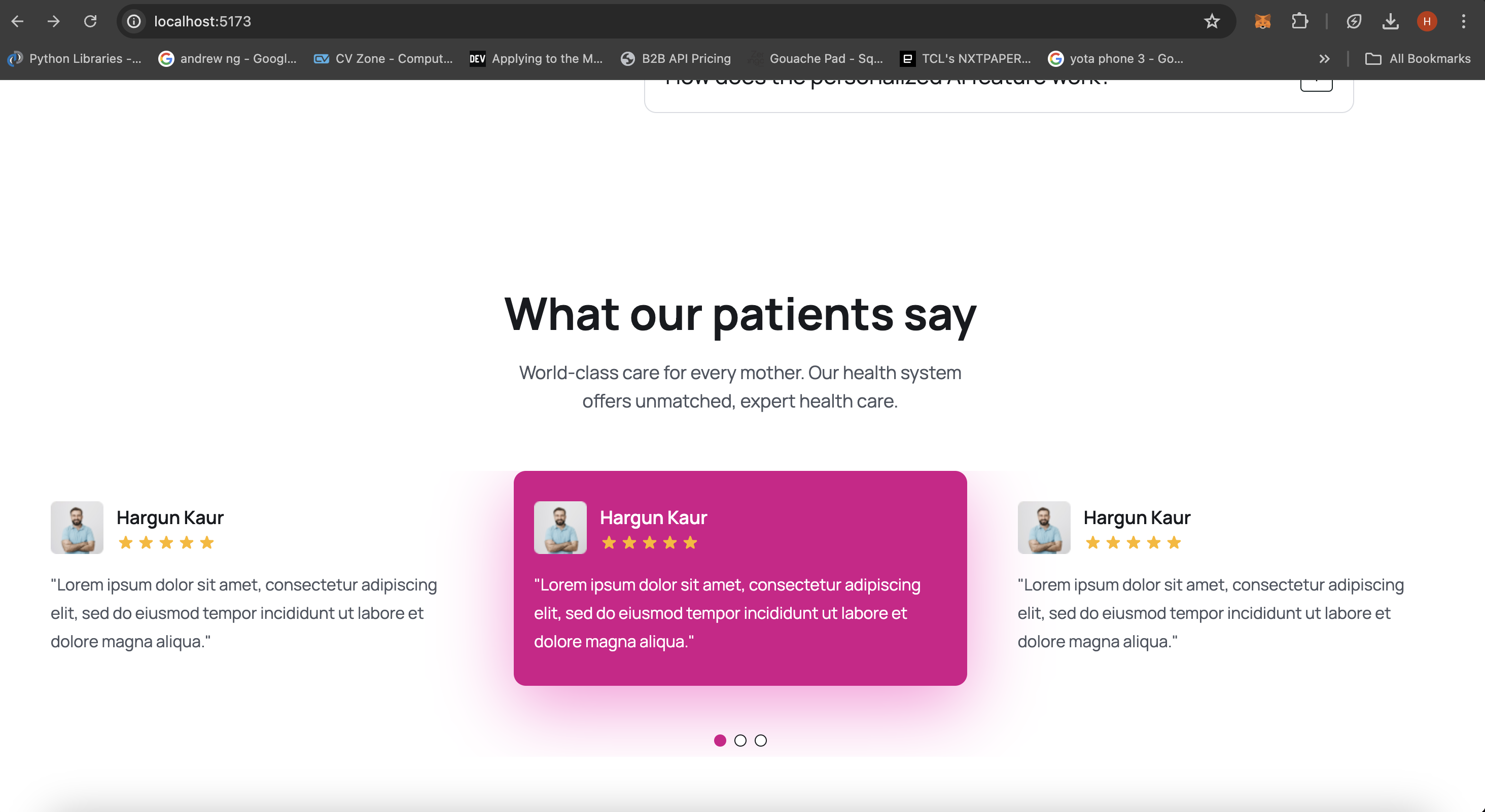1485x812 pixels.
Task: Click the browser back arrow
Action: [x=17, y=21]
